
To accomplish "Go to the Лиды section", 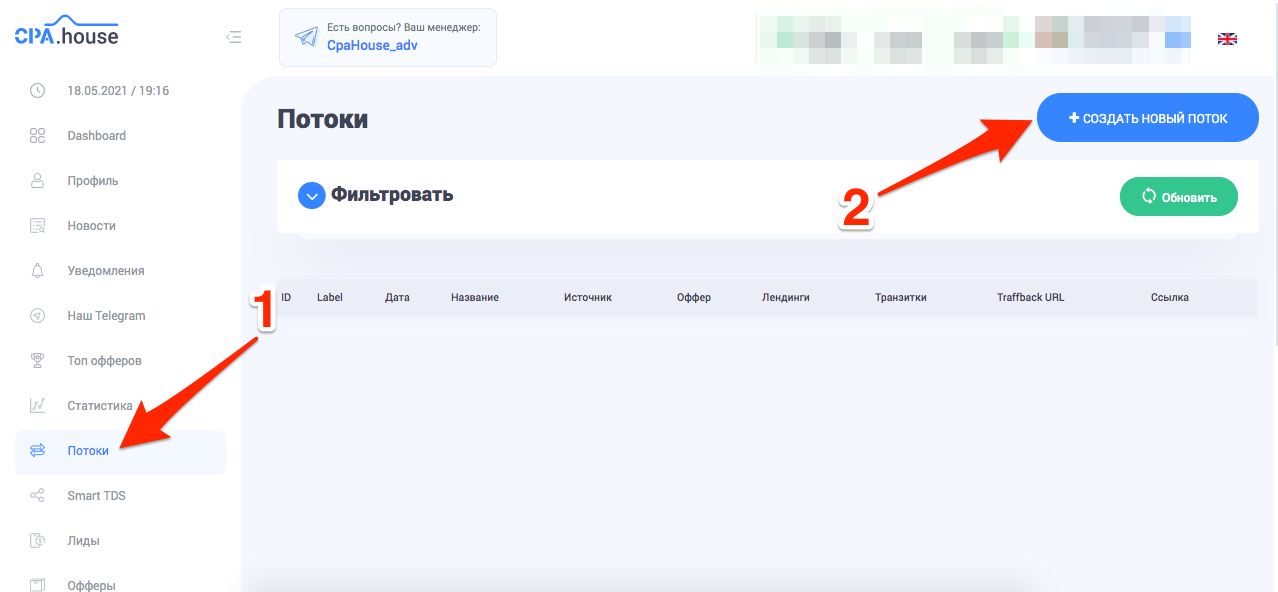I will 83,541.
